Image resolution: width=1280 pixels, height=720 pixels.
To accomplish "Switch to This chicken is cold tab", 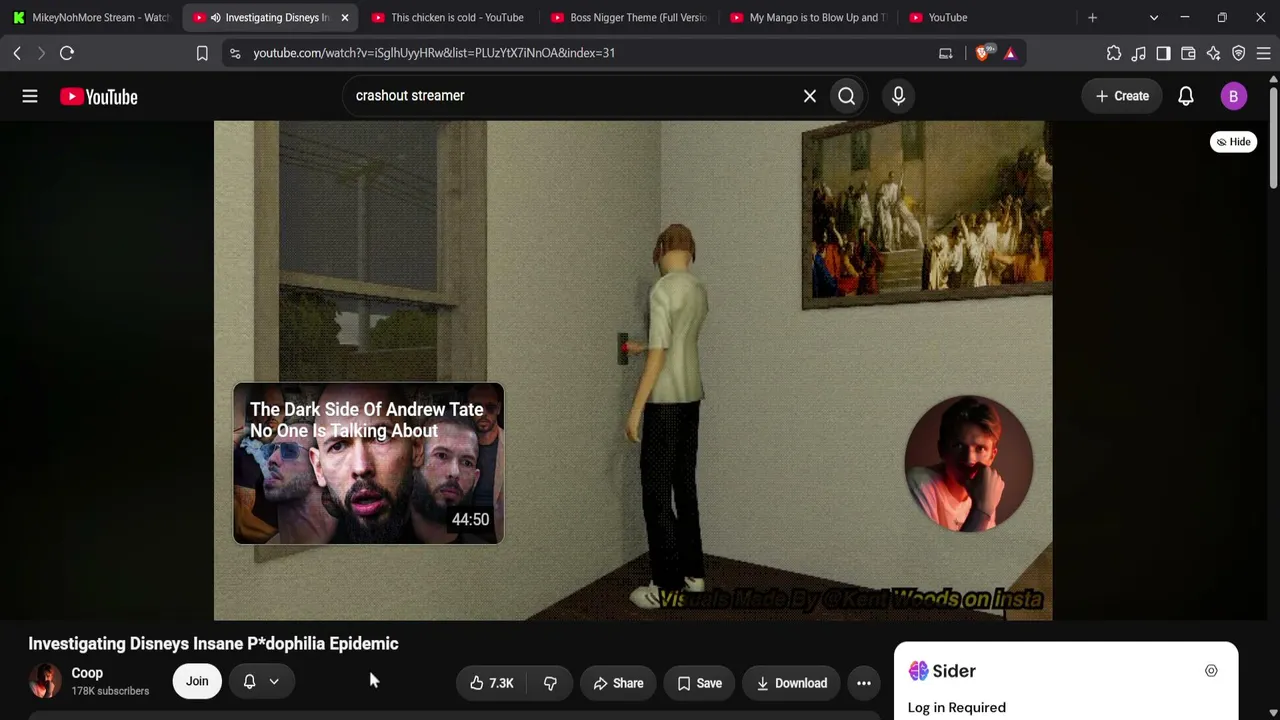I will 449,17.
